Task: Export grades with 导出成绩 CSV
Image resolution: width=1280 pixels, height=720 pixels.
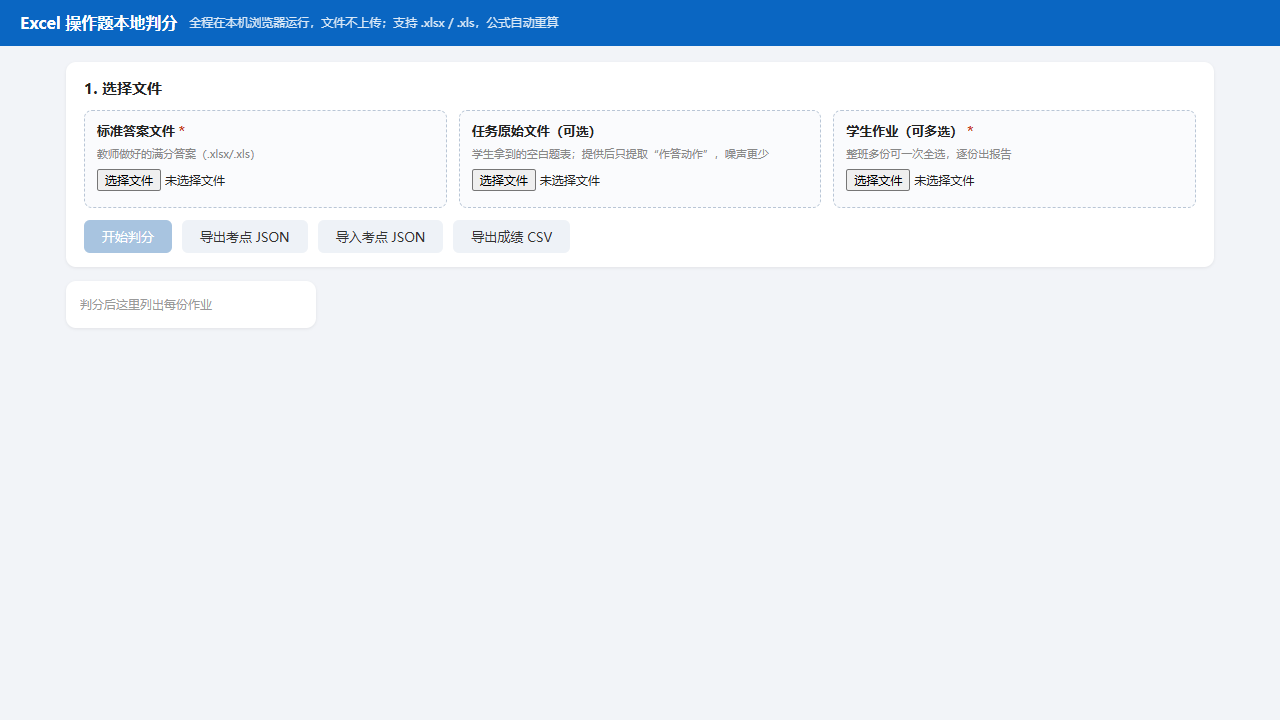Action: click(511, 237)
